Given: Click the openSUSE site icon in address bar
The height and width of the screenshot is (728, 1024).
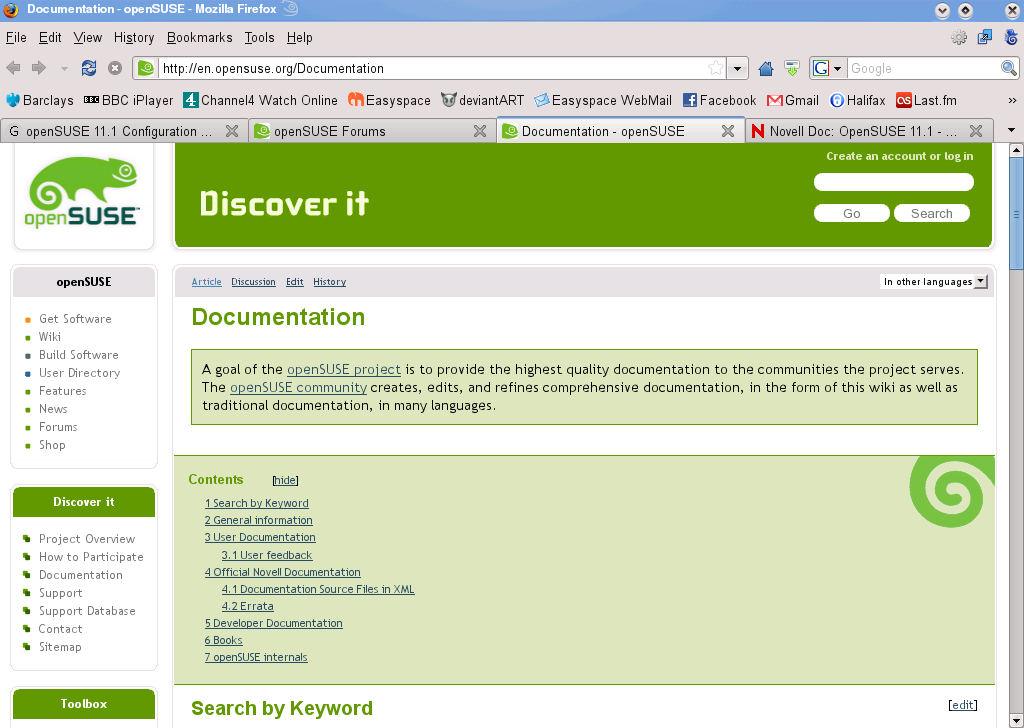Looking at the screenshot, I should pyautogui.click(x=146, y=68).
